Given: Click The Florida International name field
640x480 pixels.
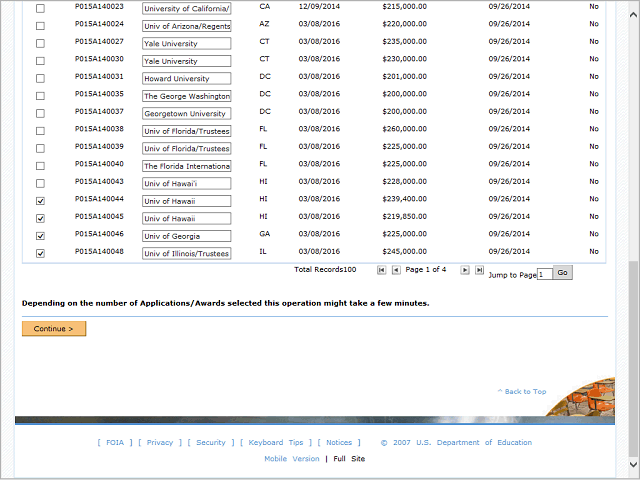Looking at the screenshot, I should (x=187, y=166).
